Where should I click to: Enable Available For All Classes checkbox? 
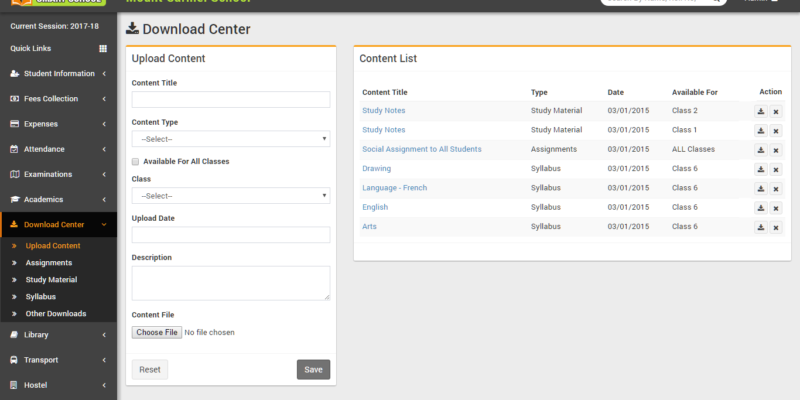136,161
